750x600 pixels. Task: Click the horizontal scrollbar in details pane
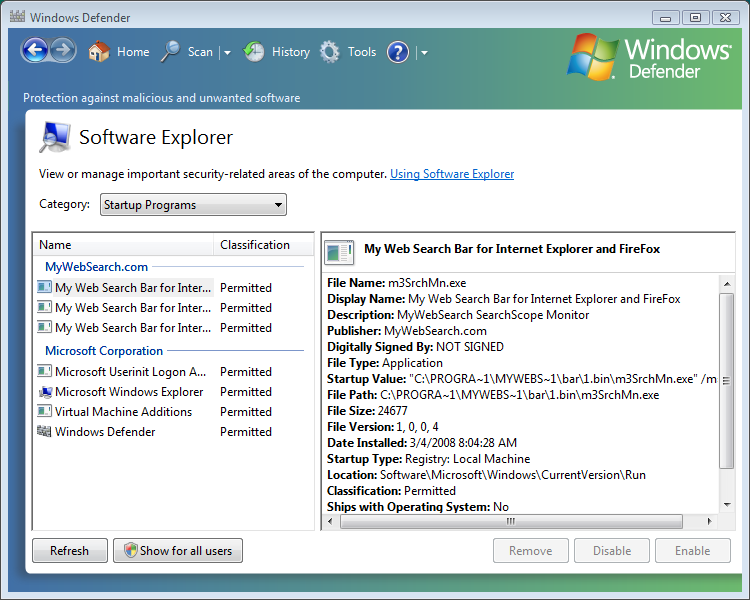click(510, 521)
